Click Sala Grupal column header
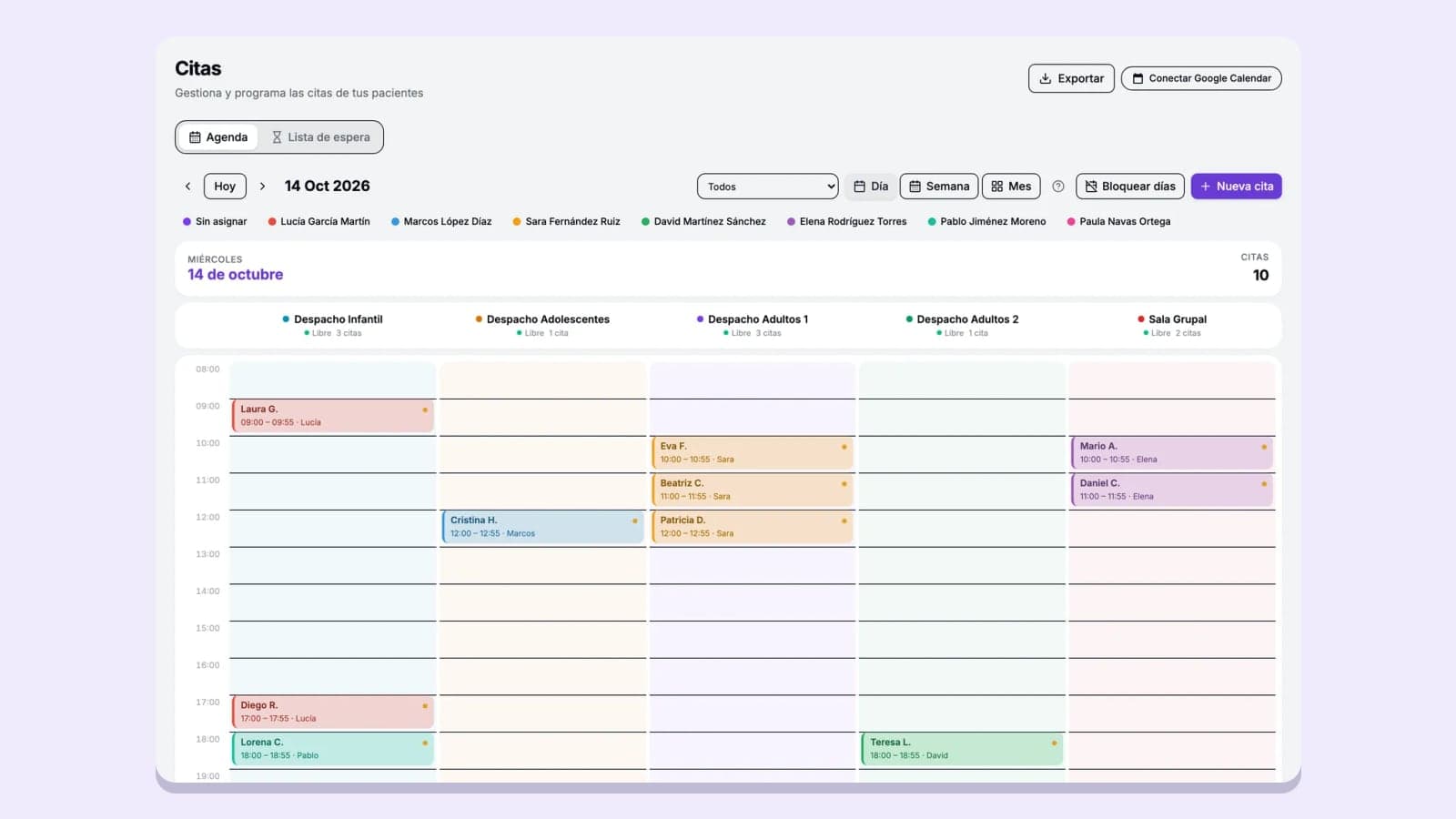 click(x=1172, y=325)
